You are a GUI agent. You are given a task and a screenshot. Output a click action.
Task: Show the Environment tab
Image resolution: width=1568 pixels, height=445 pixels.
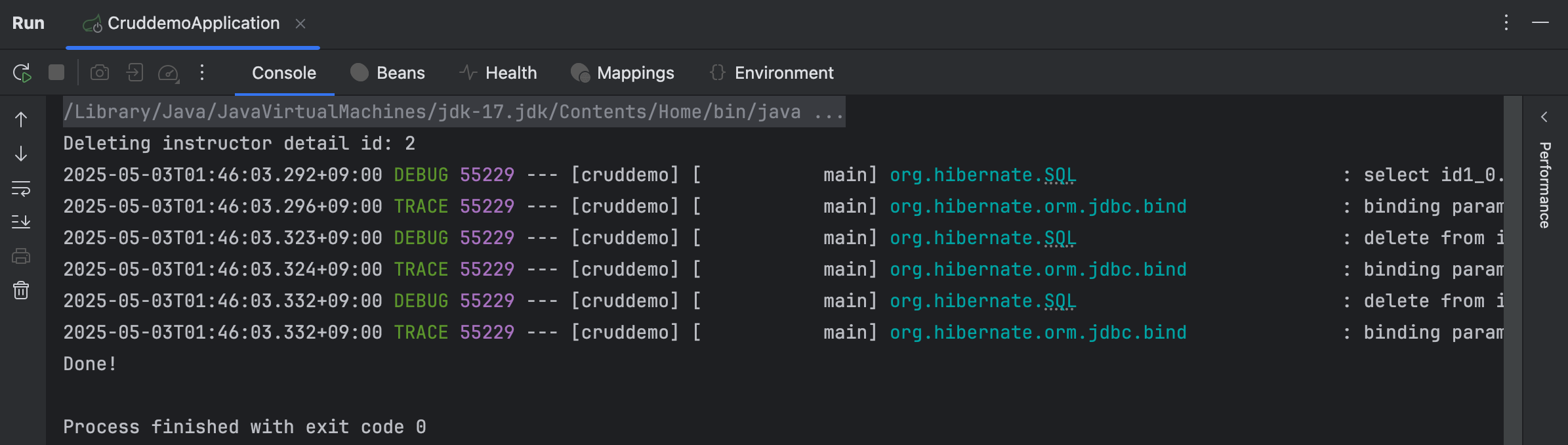[x=772, y=73]
